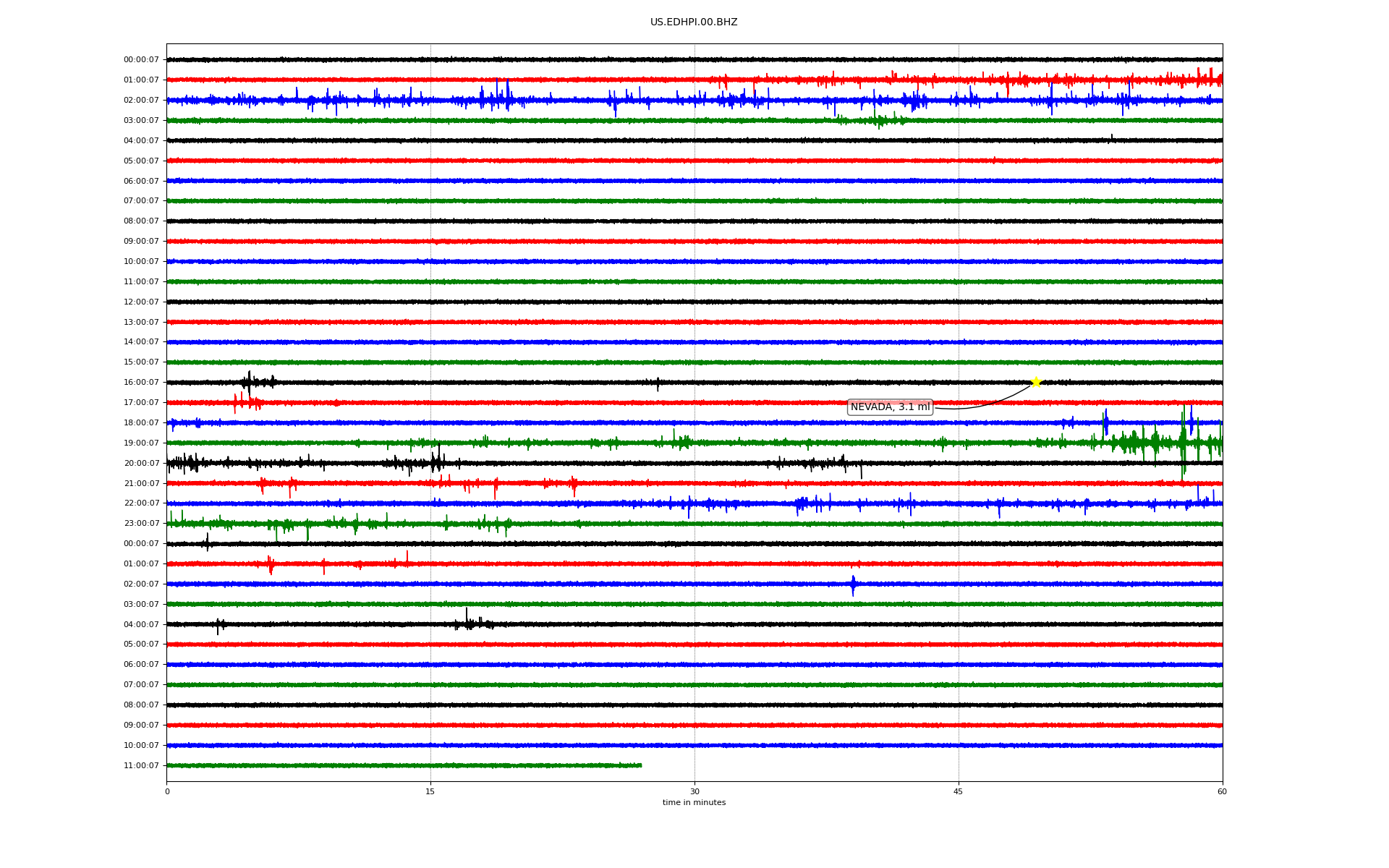Click the US.EDHPI.00.BHZ plot title
The width and height of the screenshot is (1389, 868).
pyautogui.click(x=694, y=22)
